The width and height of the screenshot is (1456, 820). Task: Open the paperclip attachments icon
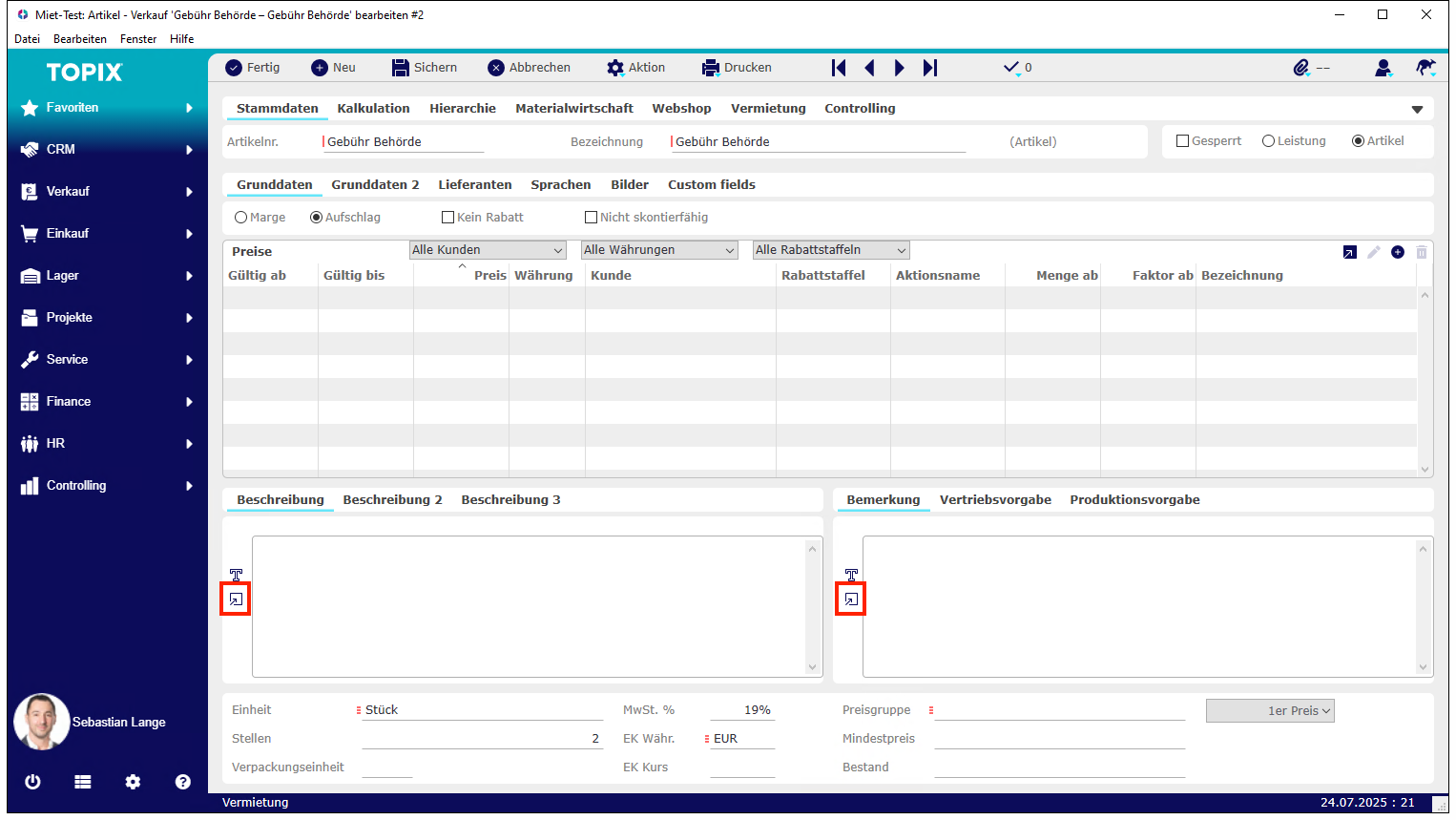click(1301, 68)
